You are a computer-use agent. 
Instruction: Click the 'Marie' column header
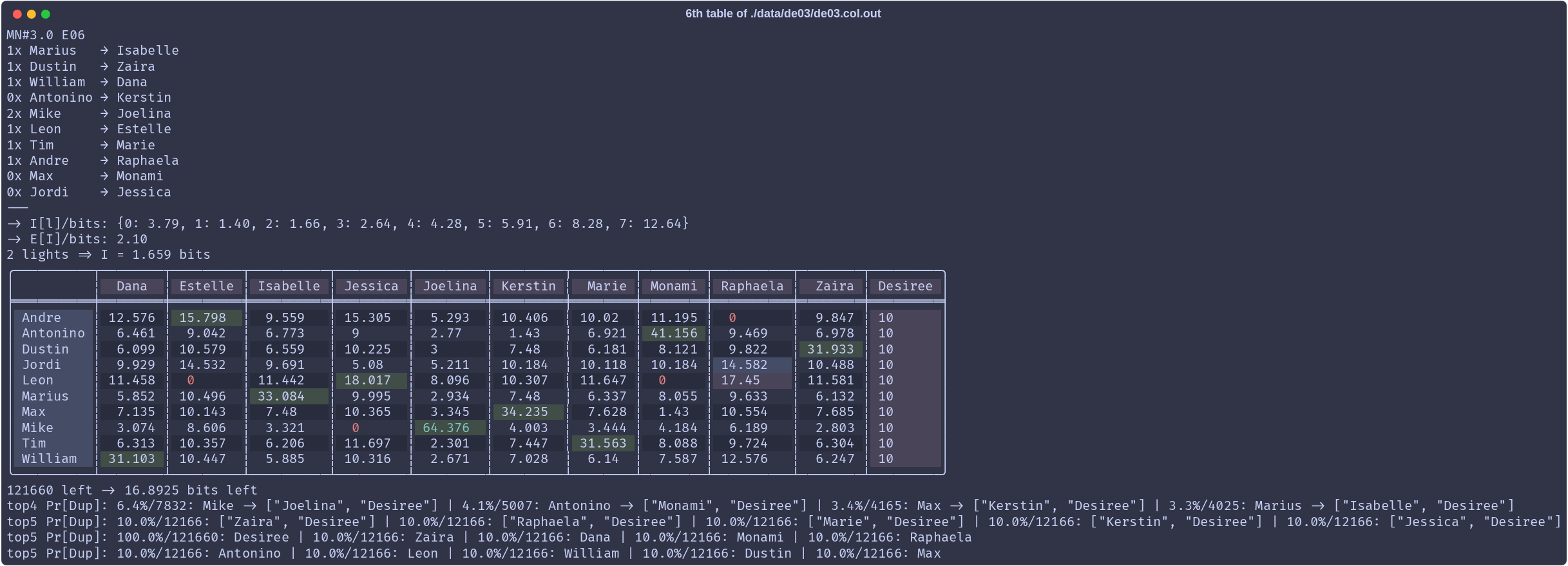pos(604,286)
